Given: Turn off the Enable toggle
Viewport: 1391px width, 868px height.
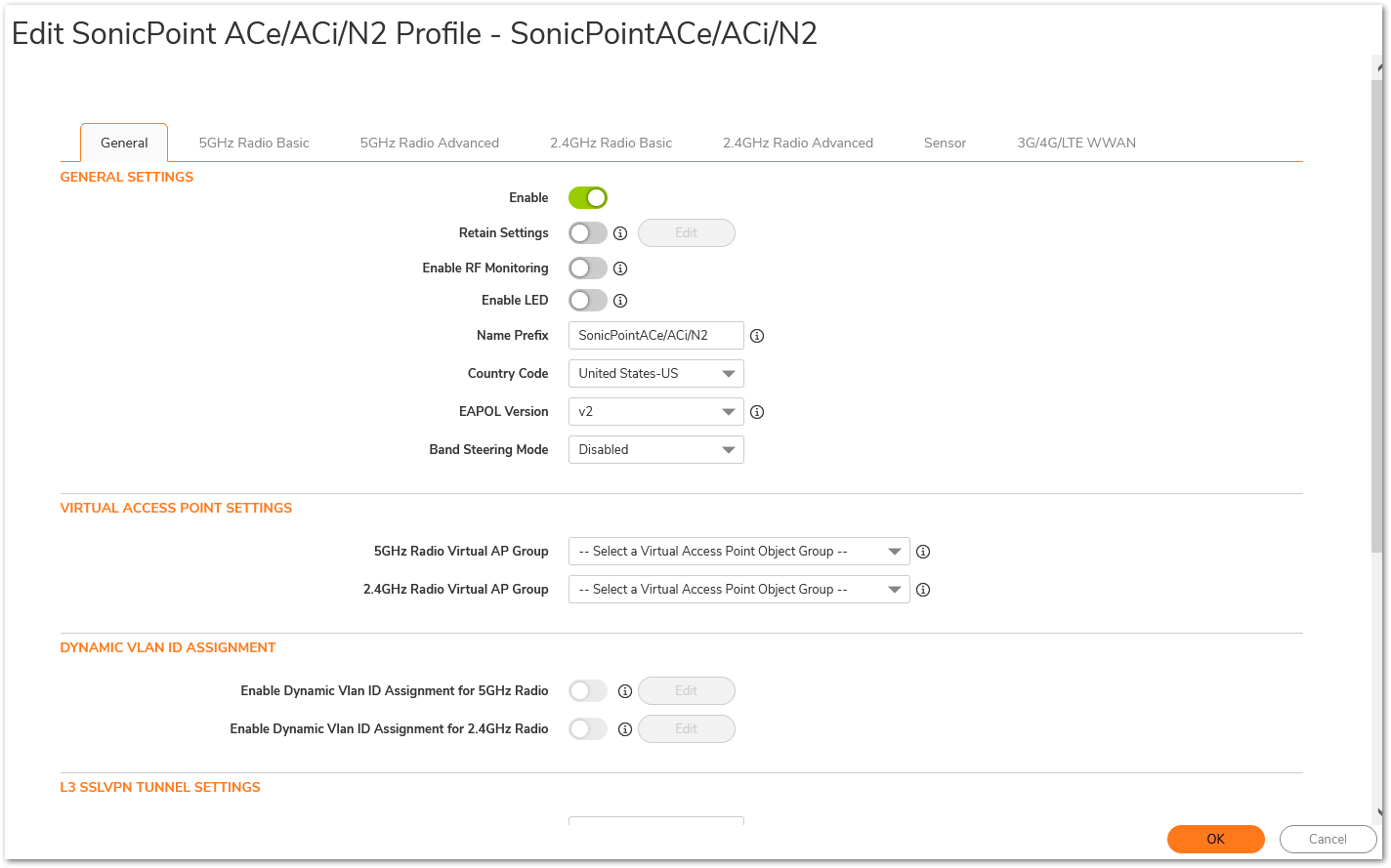Looking at the screenshot, I should [x=588, y=198].
